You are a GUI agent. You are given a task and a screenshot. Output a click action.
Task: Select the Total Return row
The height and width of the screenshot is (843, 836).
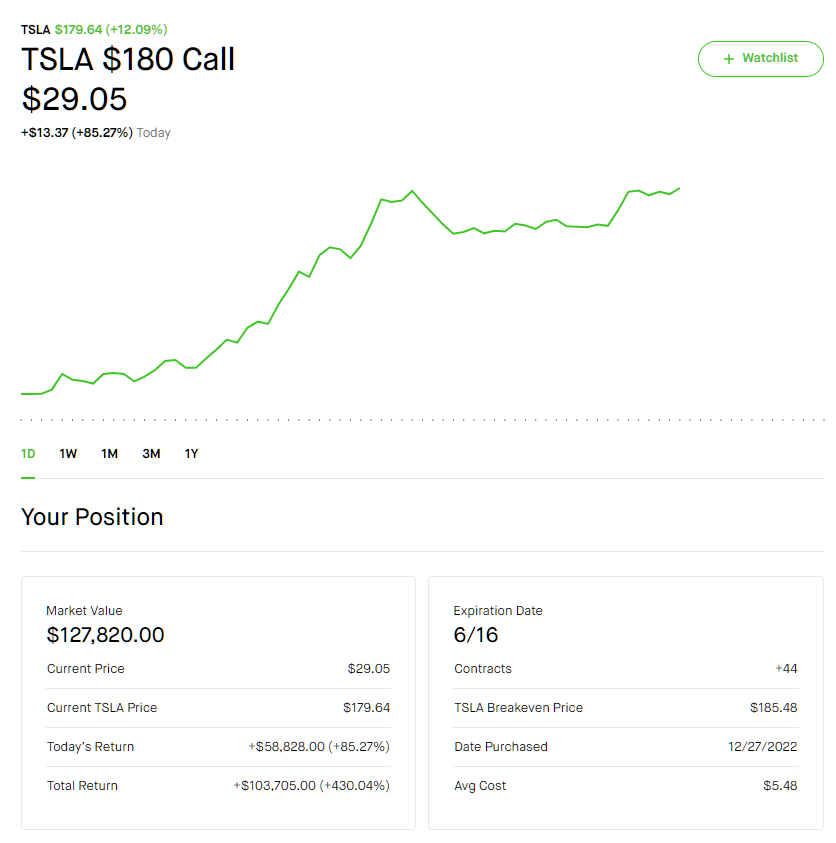click(x=218, y=786)
